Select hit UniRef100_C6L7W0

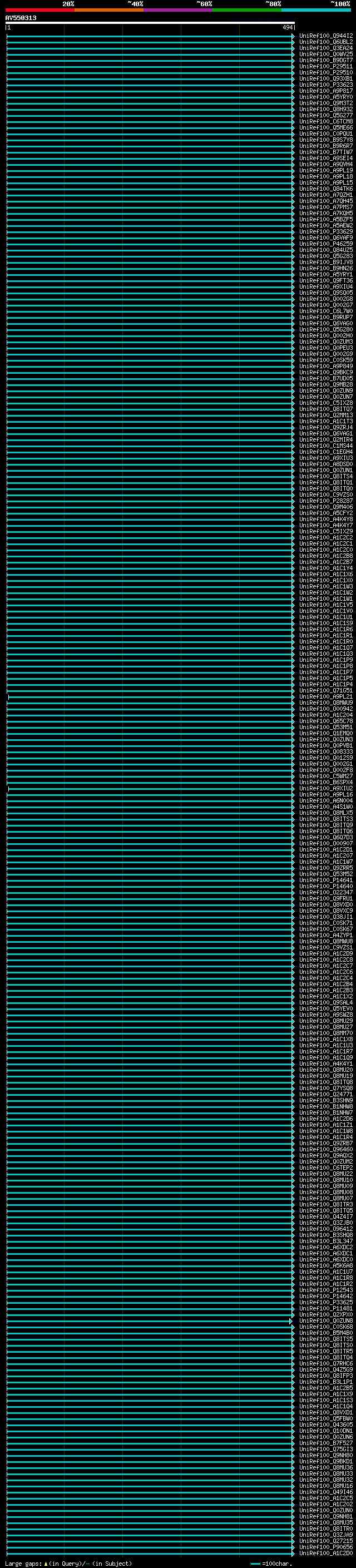[326, 311]
